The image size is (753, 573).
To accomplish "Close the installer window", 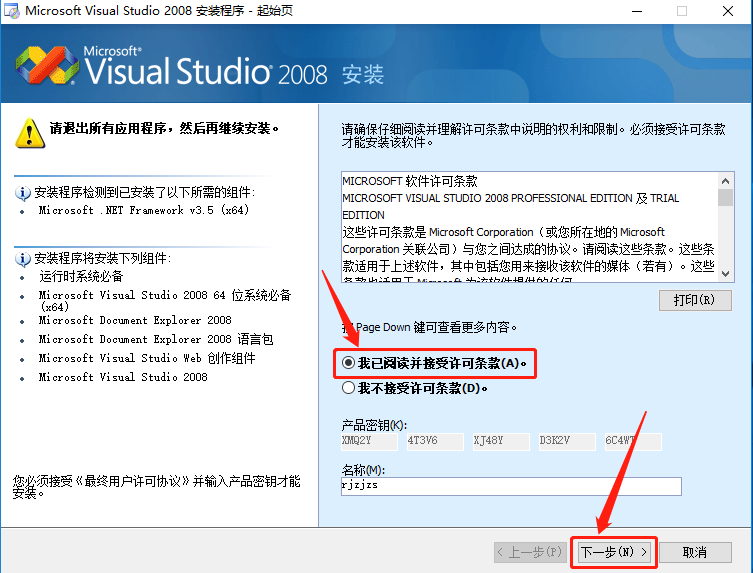I will [x=728, y=11].
